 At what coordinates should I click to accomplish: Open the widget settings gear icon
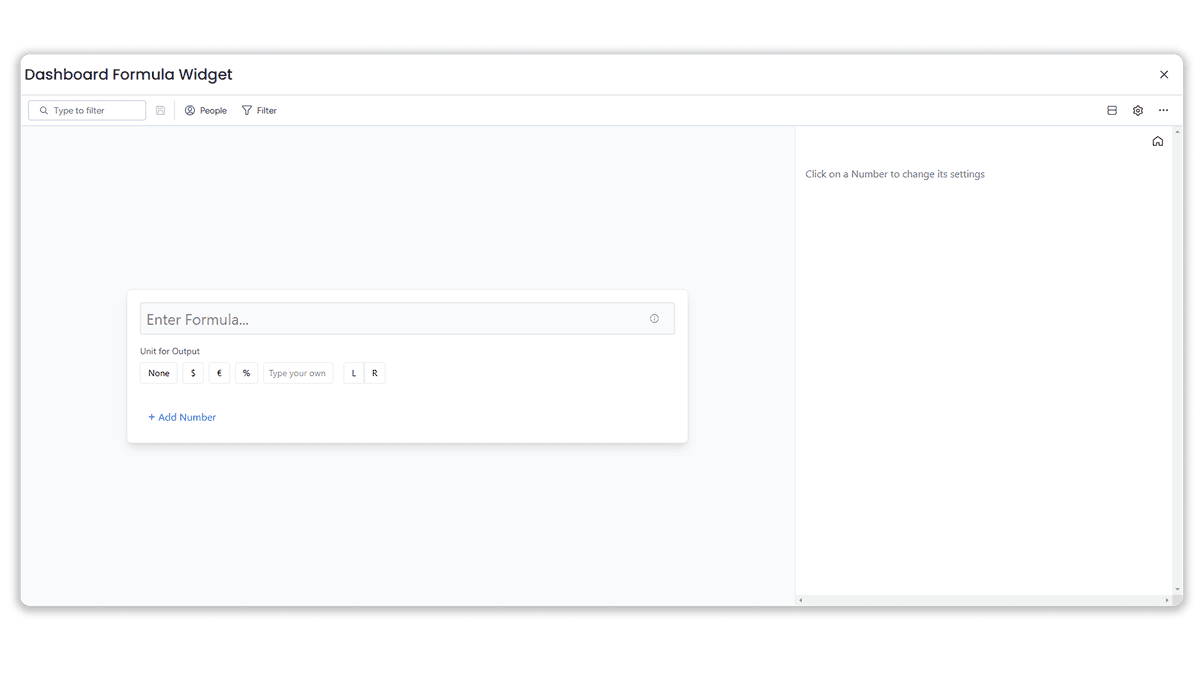[1137, 110]
